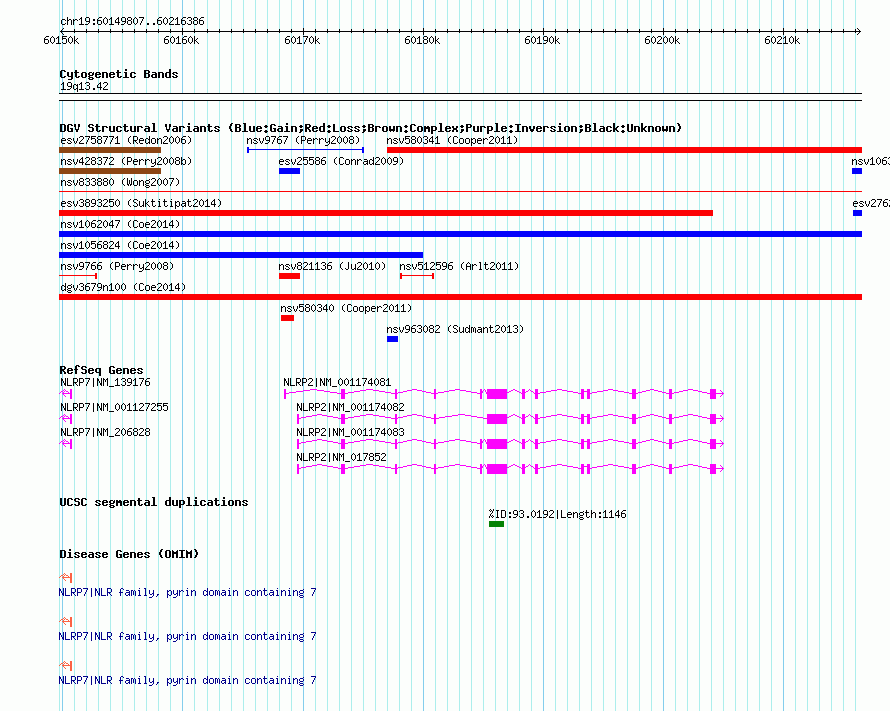890x711 pixels.
Task: Click the RefSeq Genes track title
Action: coord(101,370)
